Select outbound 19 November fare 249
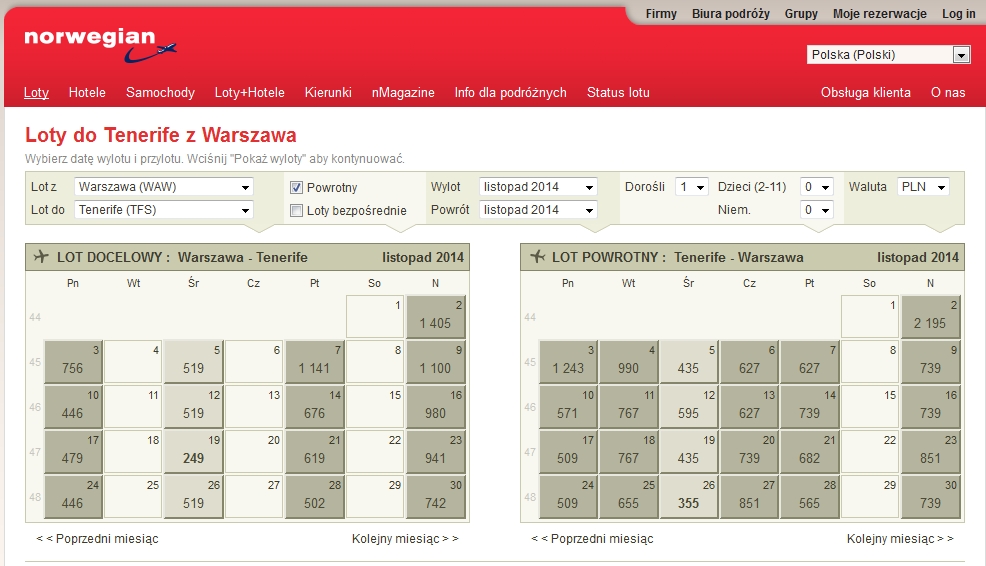Screen dimensions: 986x566 [x=194, y=452]
